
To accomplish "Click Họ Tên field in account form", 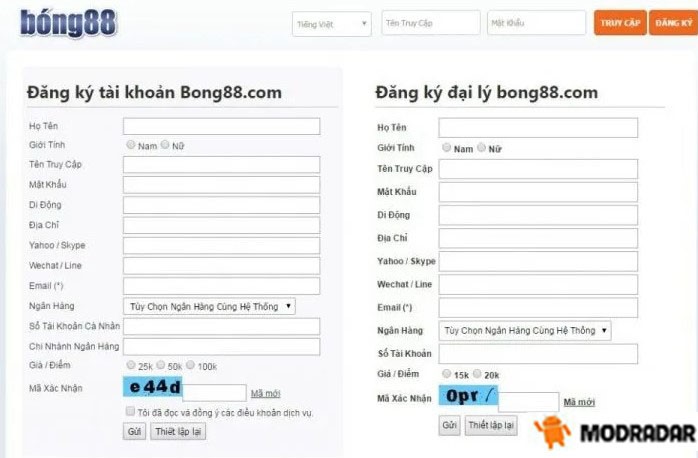I will pos(221,126).
